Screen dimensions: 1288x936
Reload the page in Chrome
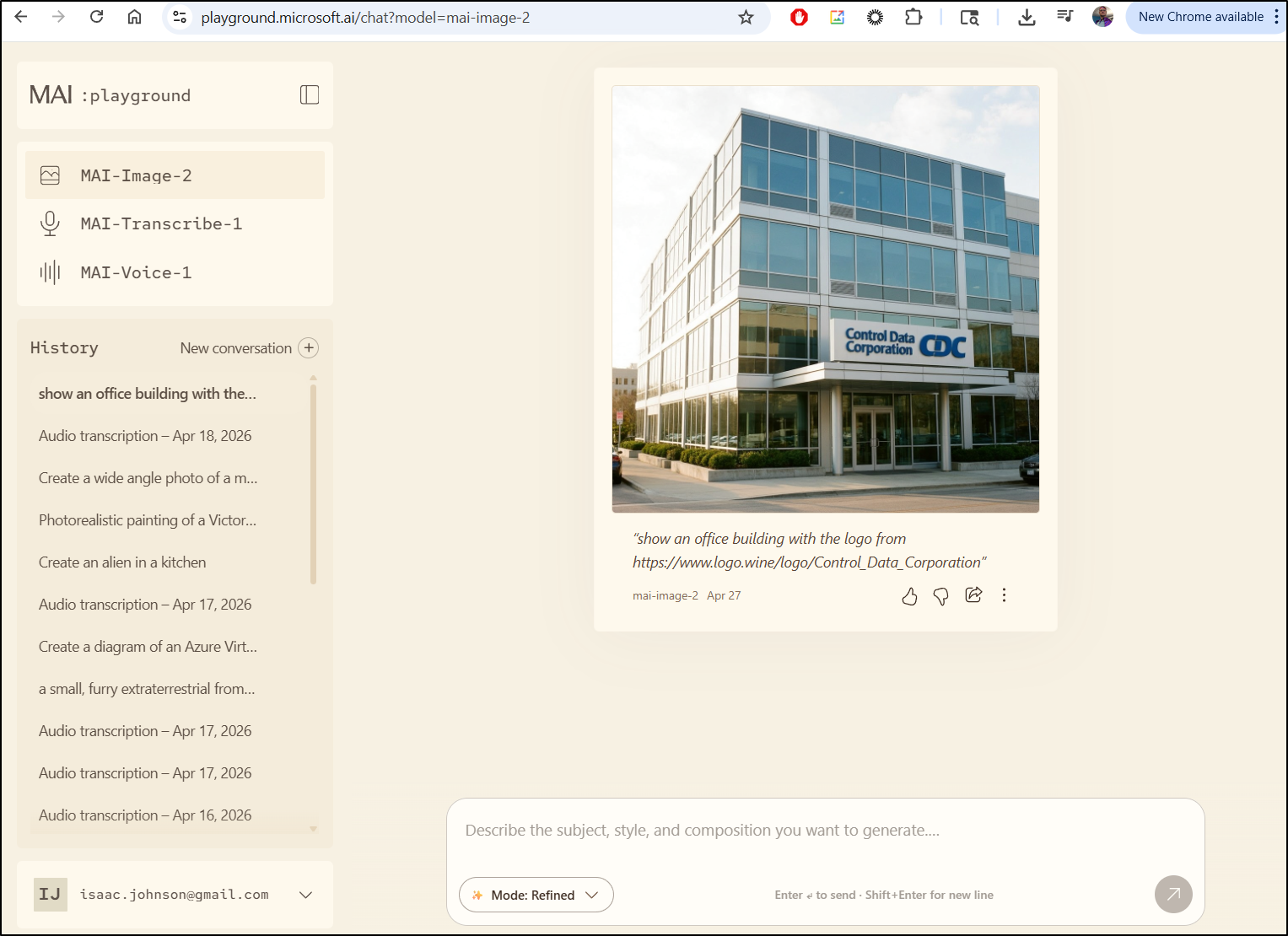coord(97,17)
